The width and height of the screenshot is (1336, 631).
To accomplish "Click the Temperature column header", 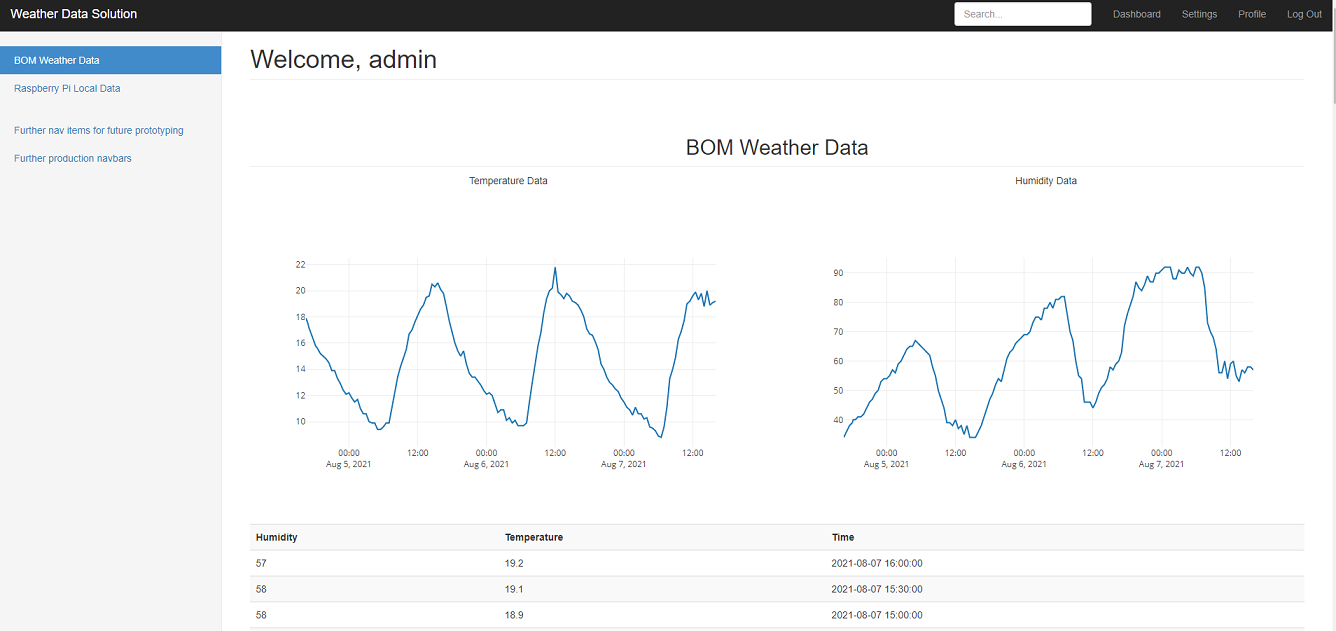I will [x=533, y=537].
